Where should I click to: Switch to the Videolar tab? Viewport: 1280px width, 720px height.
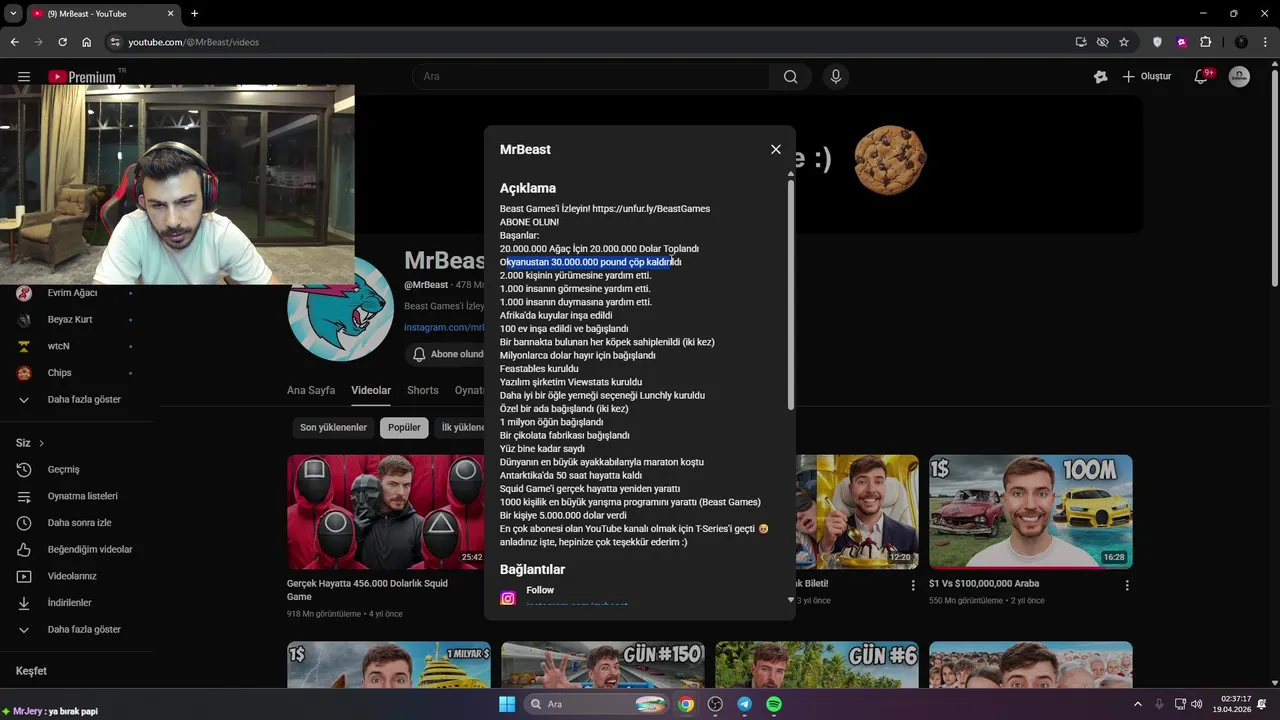(371, 390)
